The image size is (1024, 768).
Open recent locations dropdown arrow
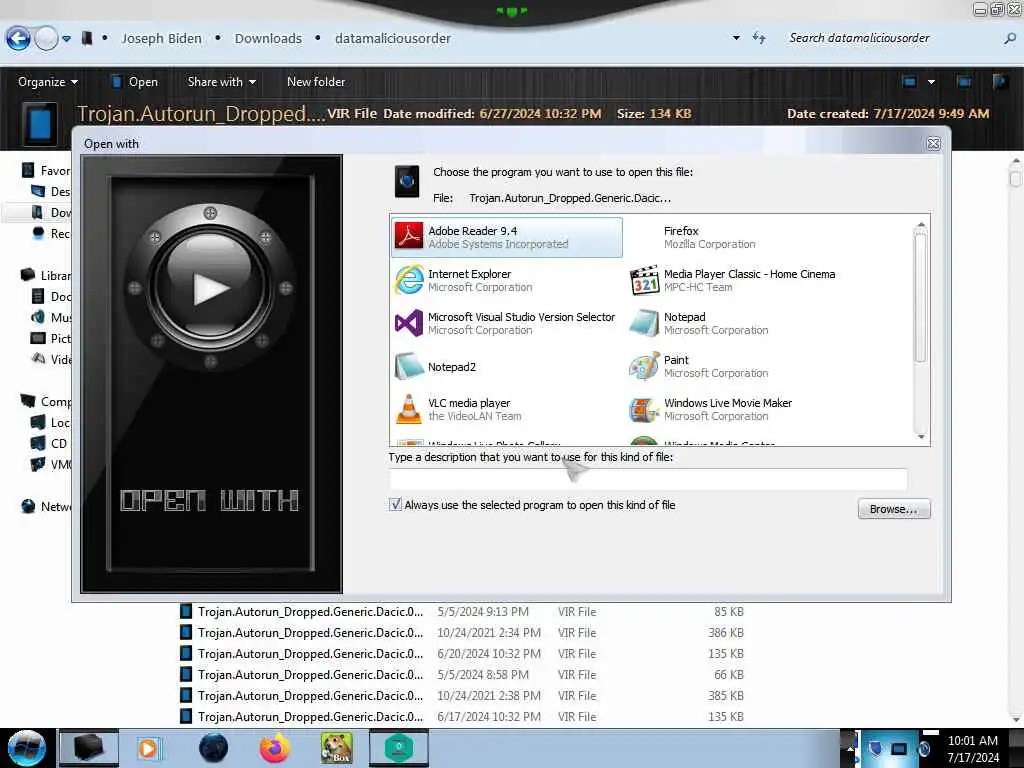pyautogui.click(x=67, y=39)
